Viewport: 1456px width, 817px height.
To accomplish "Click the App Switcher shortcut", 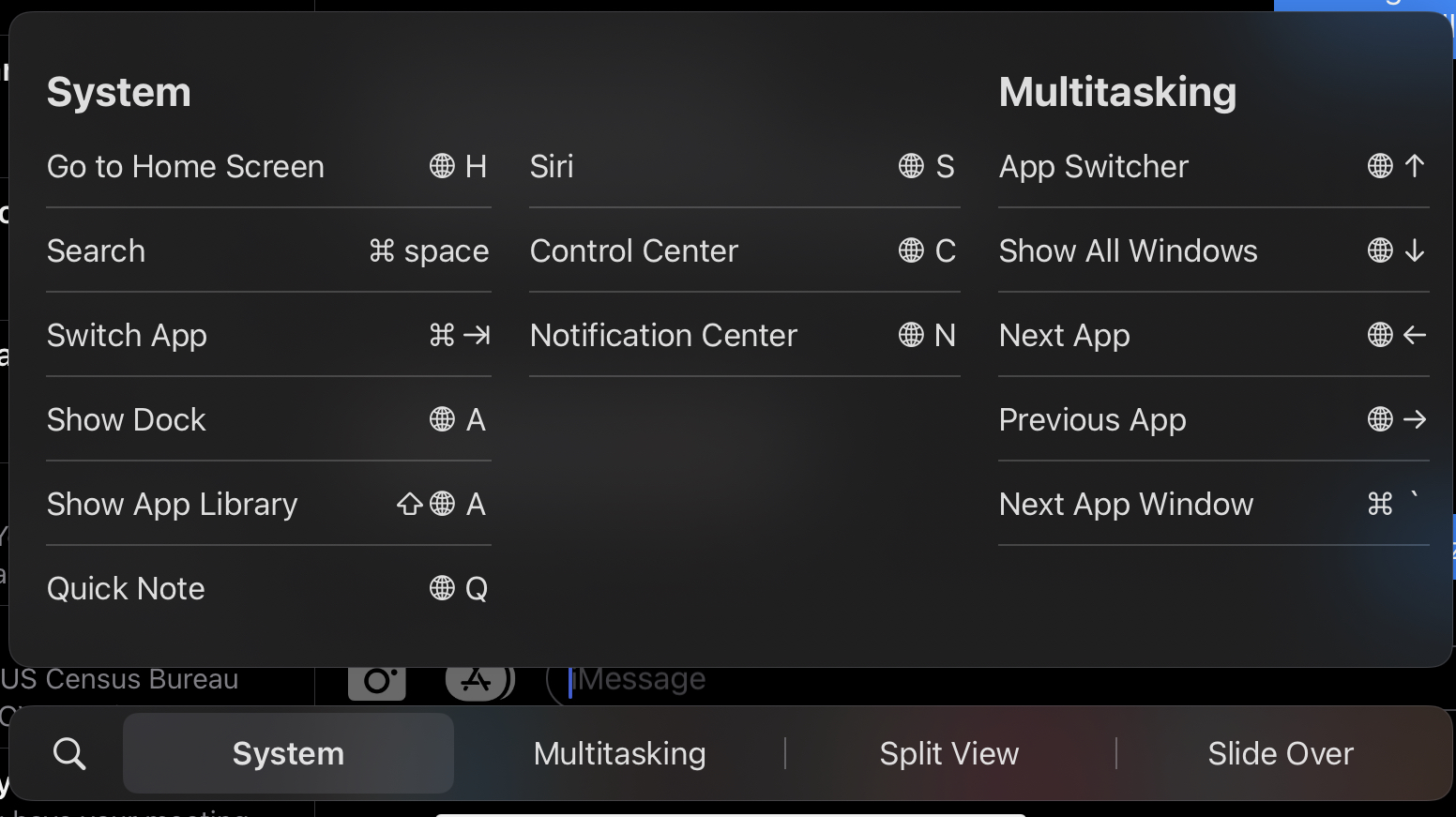I will click(1212, 167).
